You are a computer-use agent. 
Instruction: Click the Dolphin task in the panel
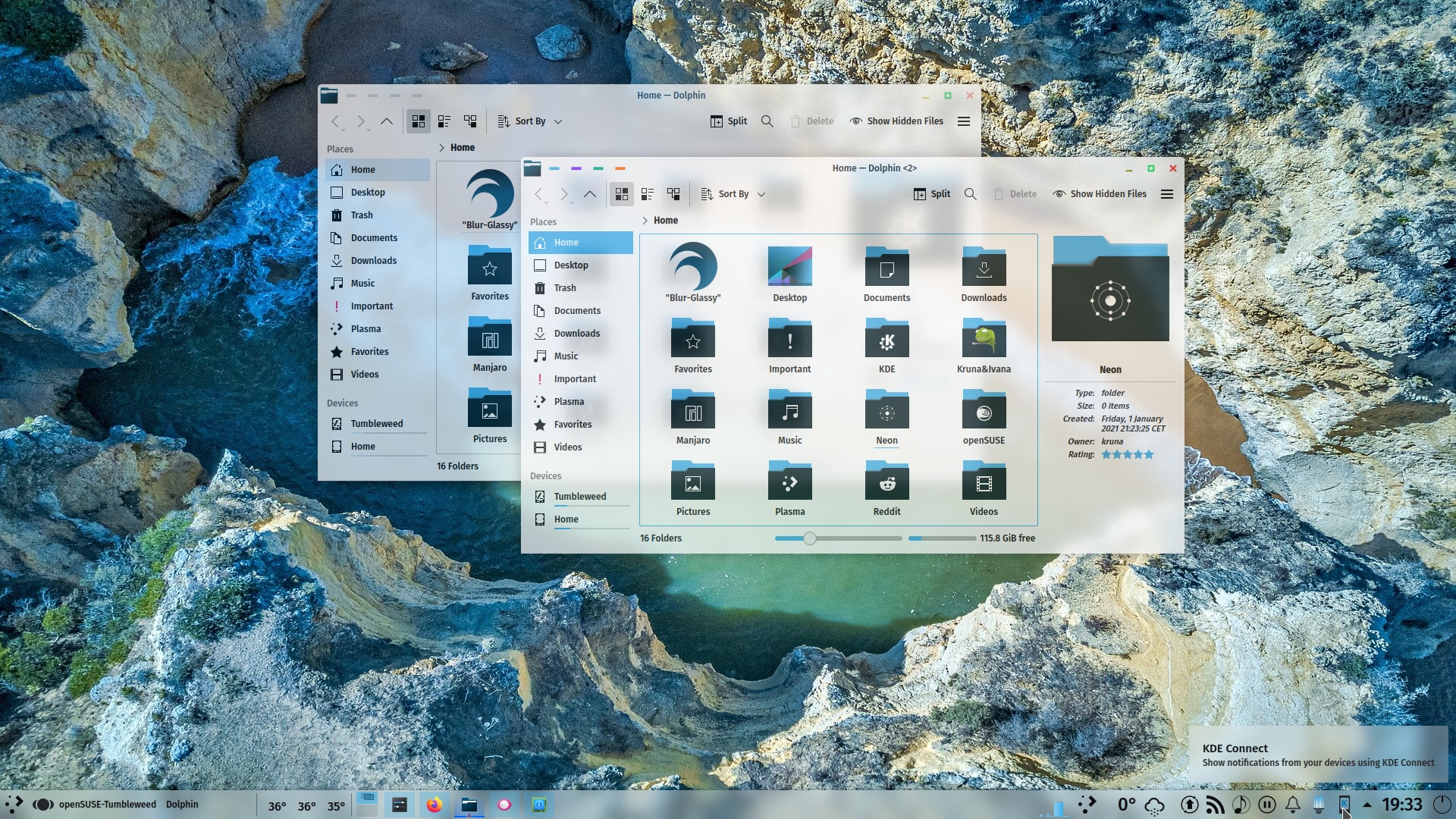click(469, 805)
